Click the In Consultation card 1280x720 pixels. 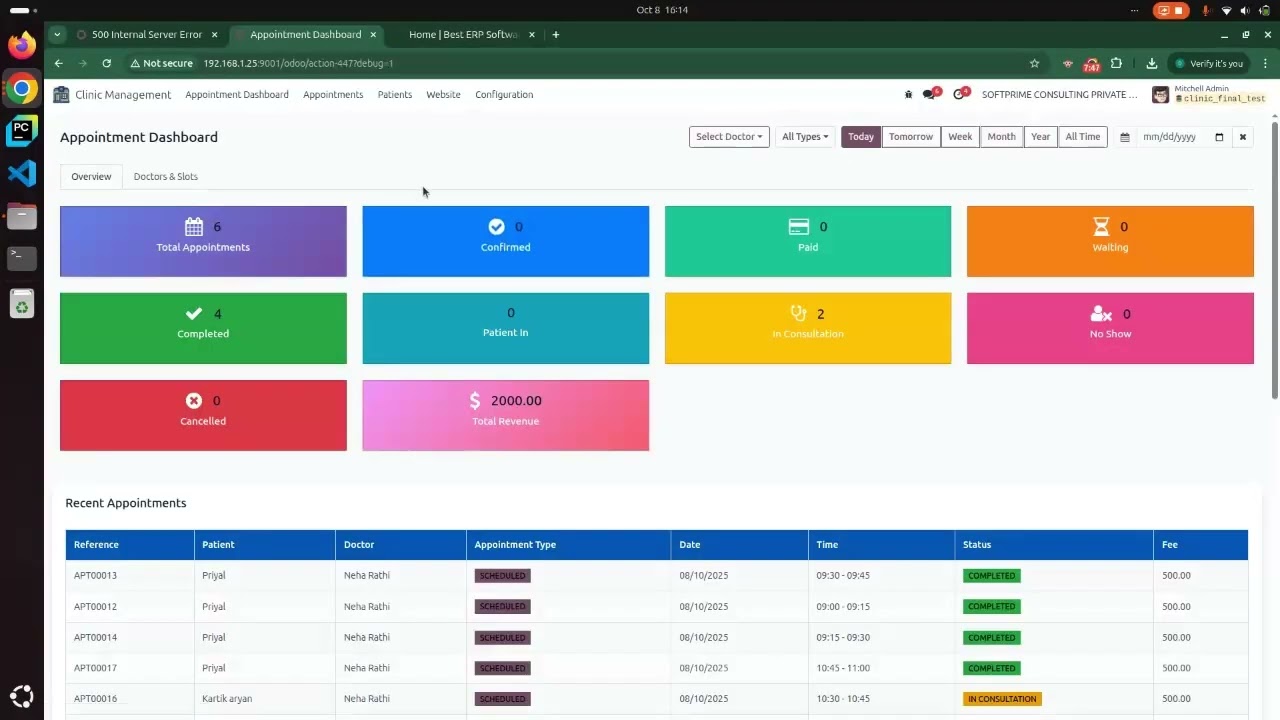(808, 328)
